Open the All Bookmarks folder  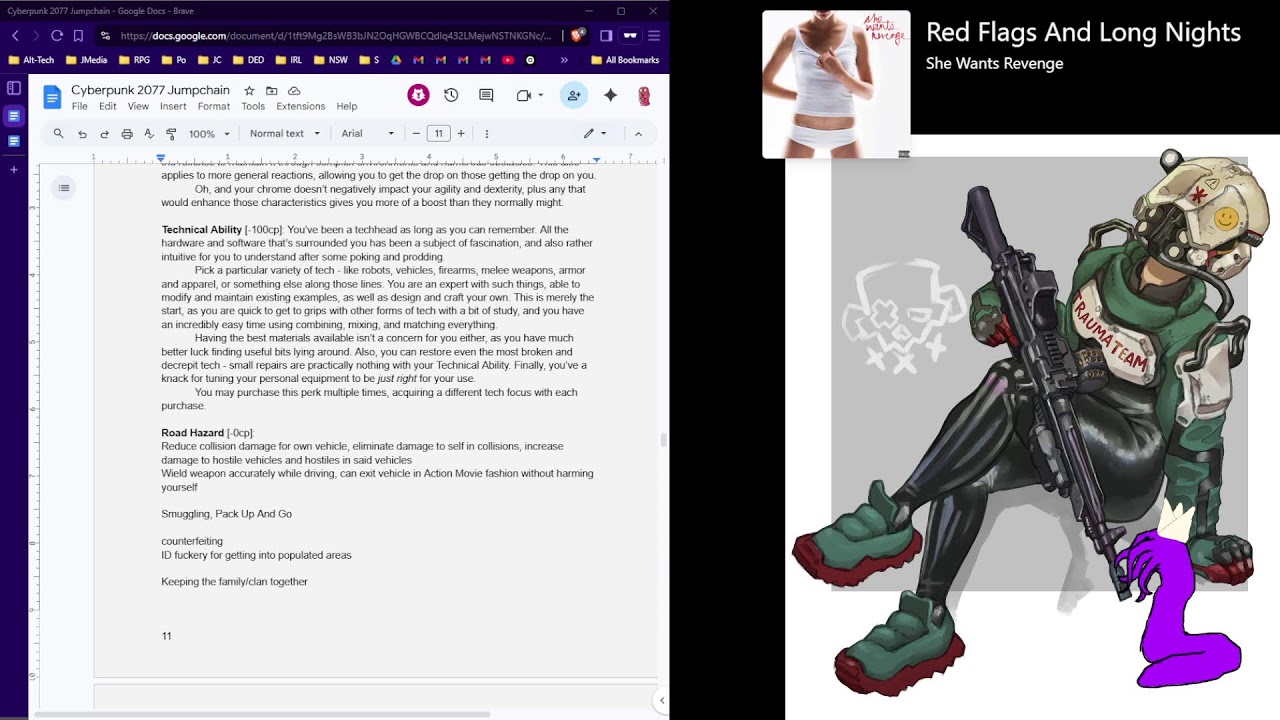click(x=625, y=60)
